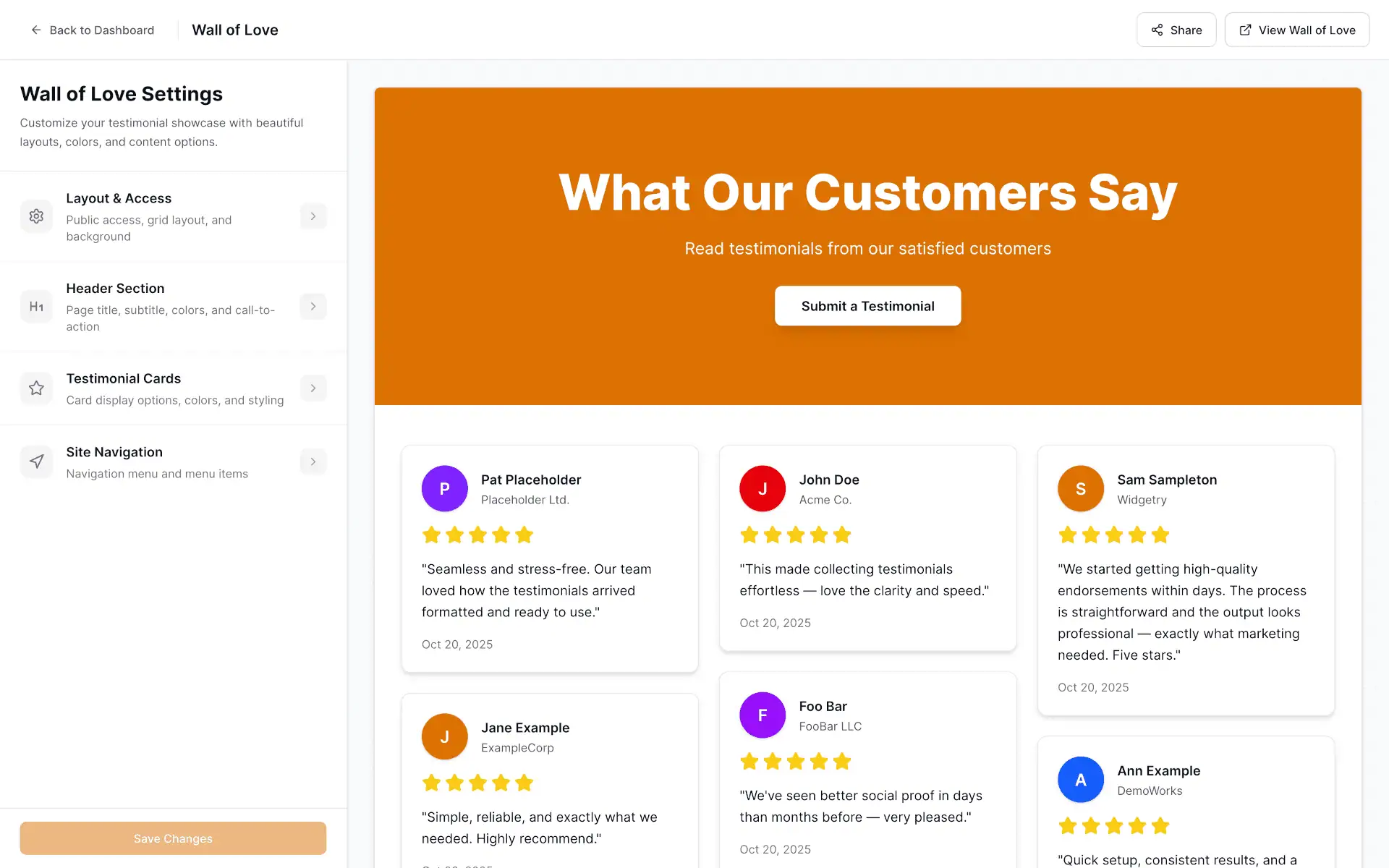This screenshot has width=1389, height=868.
Task: Click the back arrow next to Back to Dashboard
Action: click(35, 30)
